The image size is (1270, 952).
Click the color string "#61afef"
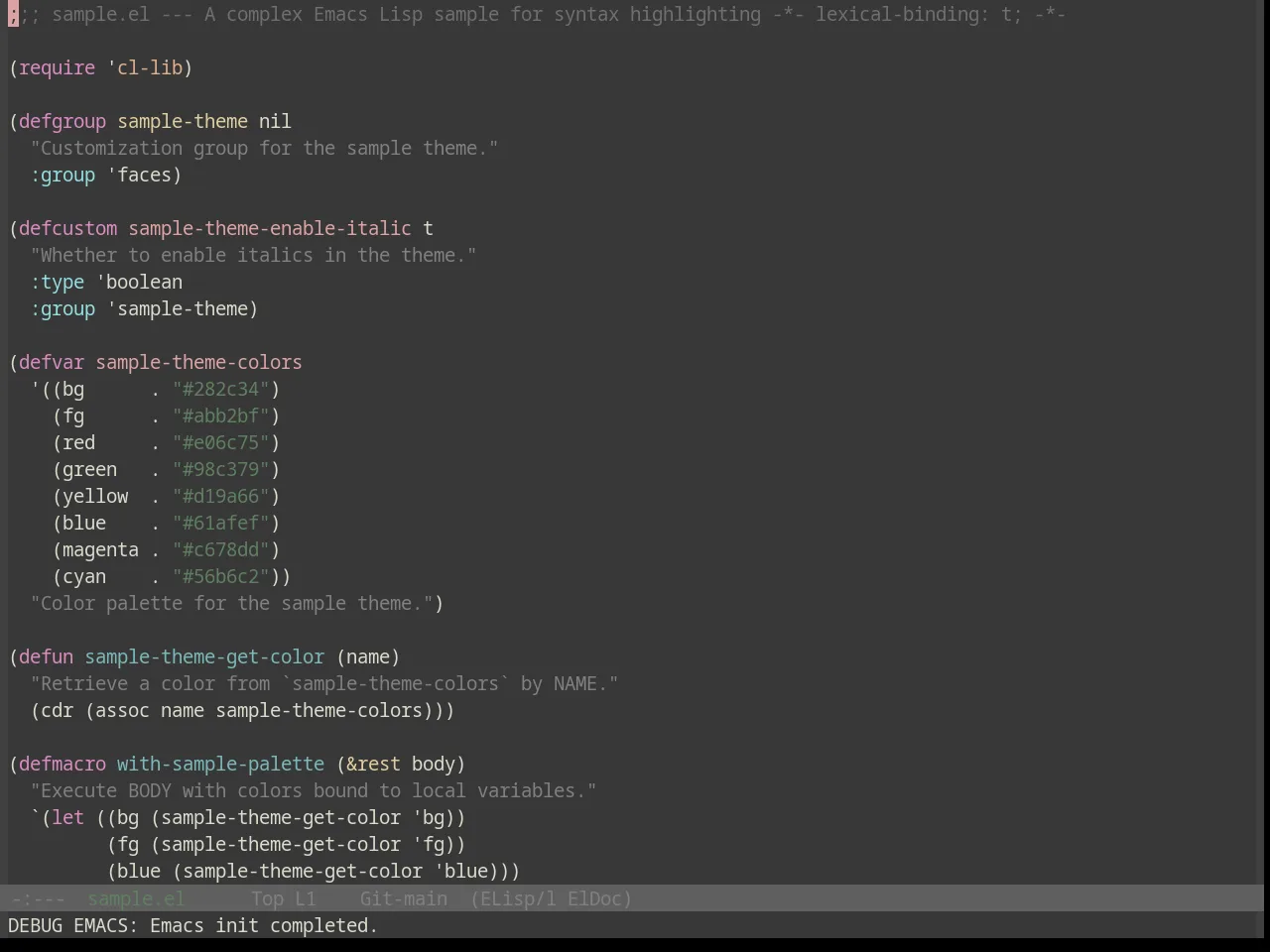(x=220, y=523)
